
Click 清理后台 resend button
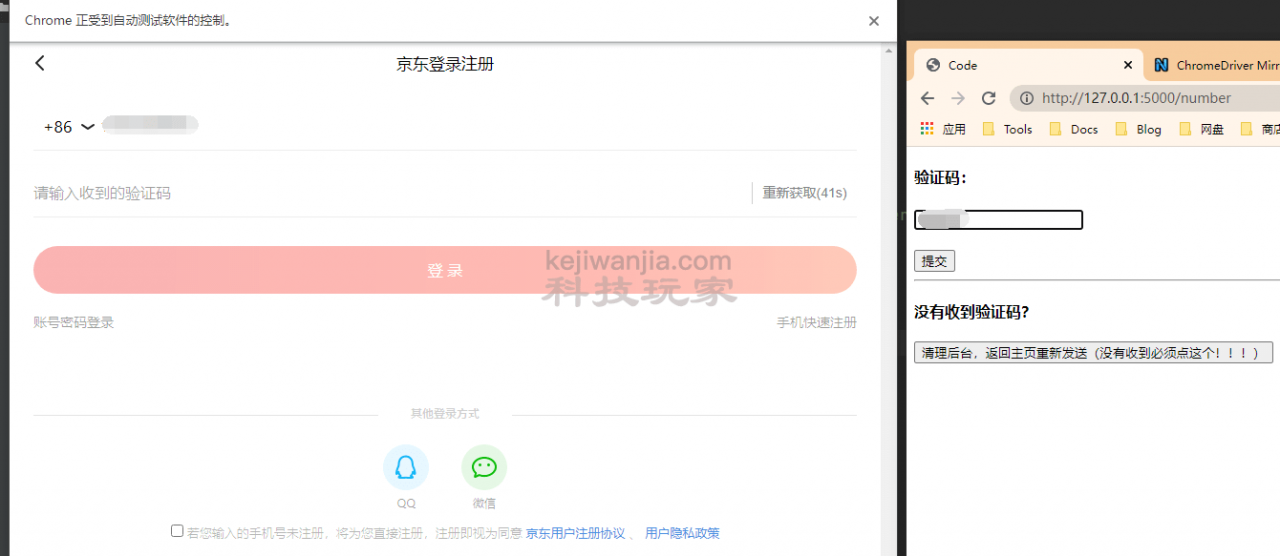tap(1093, 353)
